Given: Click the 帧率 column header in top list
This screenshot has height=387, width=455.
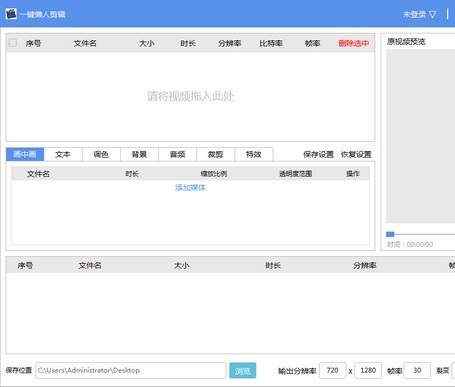Looking at the screenshot, I should (313, 43).
